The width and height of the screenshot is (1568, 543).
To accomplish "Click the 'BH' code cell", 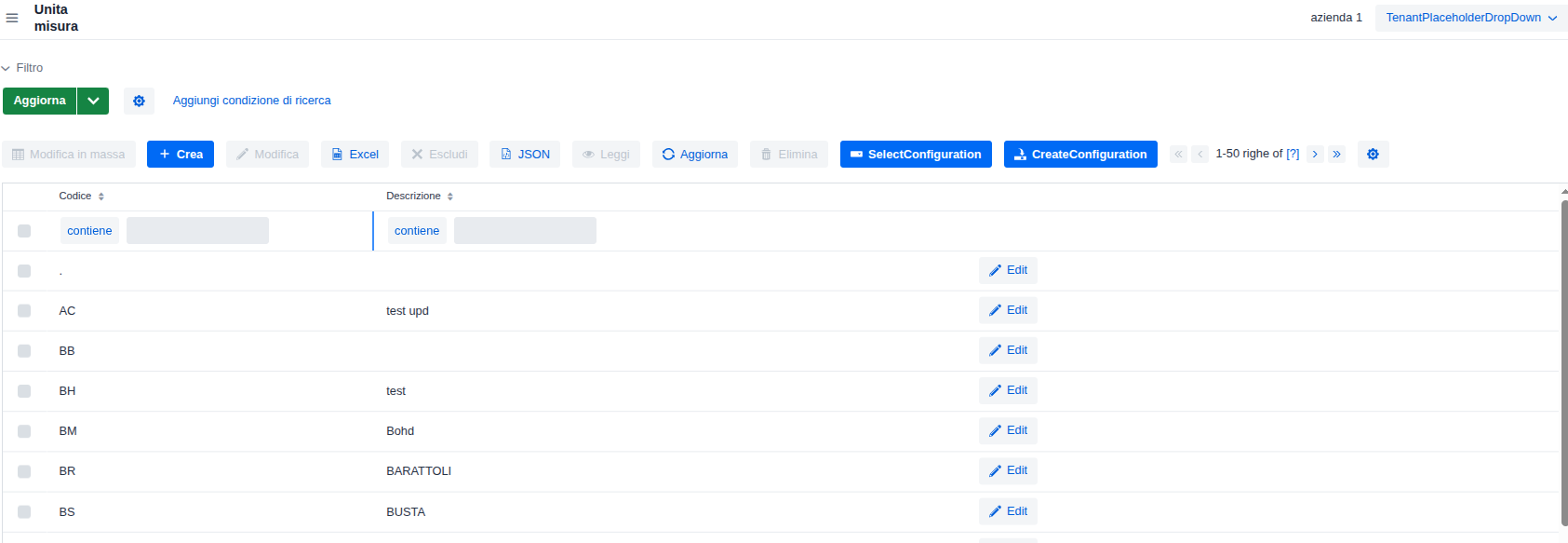I will click(x=67, y=391).
